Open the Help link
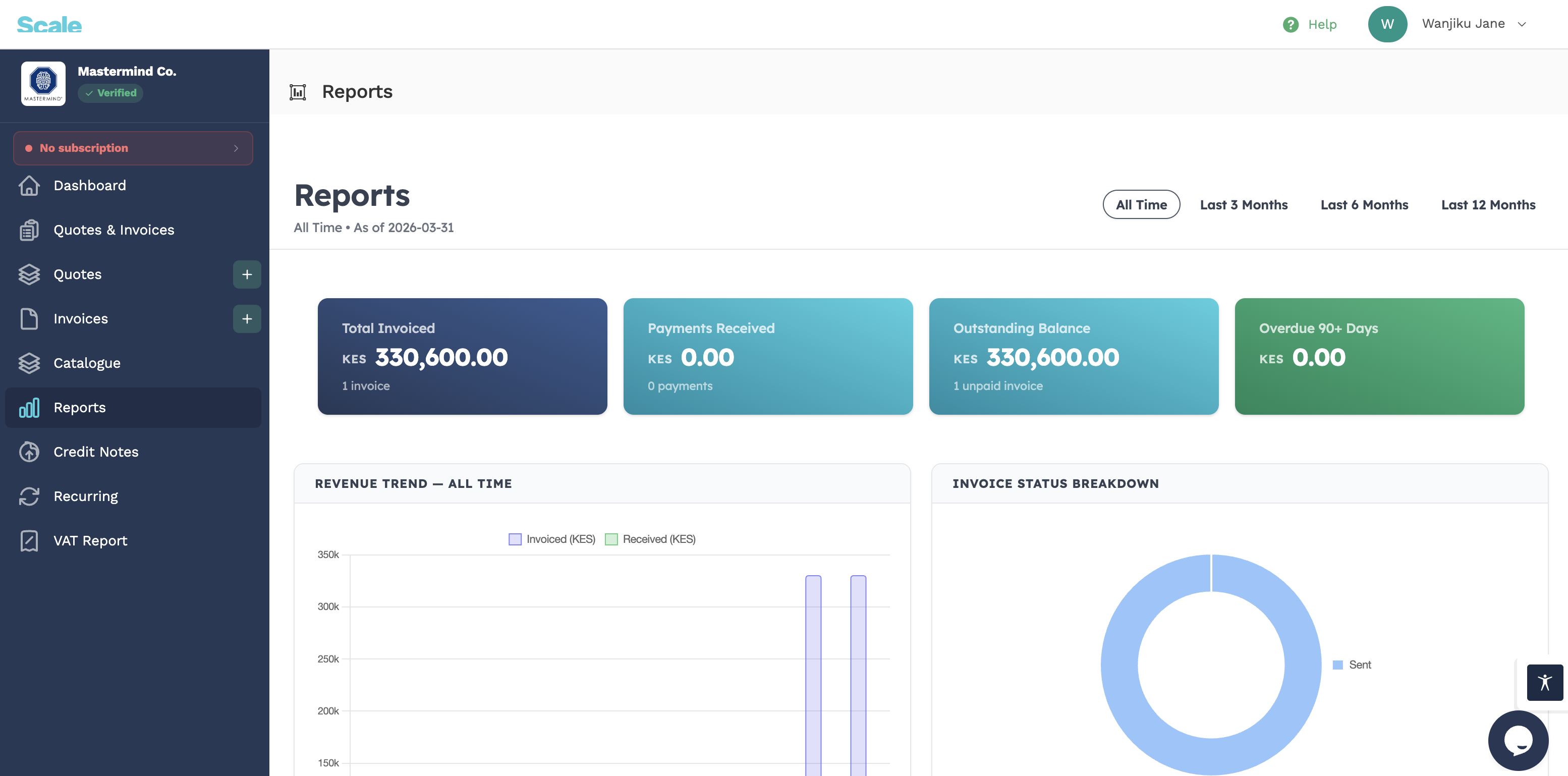The width and height of the screenshot is (1568, 776). [1309, 24]
